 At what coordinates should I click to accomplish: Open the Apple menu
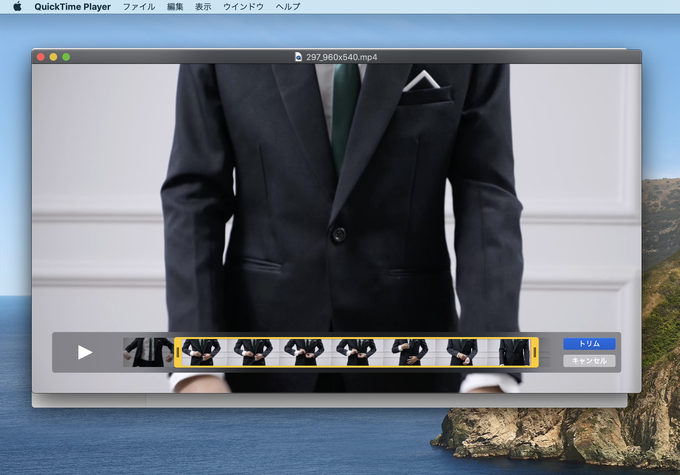coord(17,7)
